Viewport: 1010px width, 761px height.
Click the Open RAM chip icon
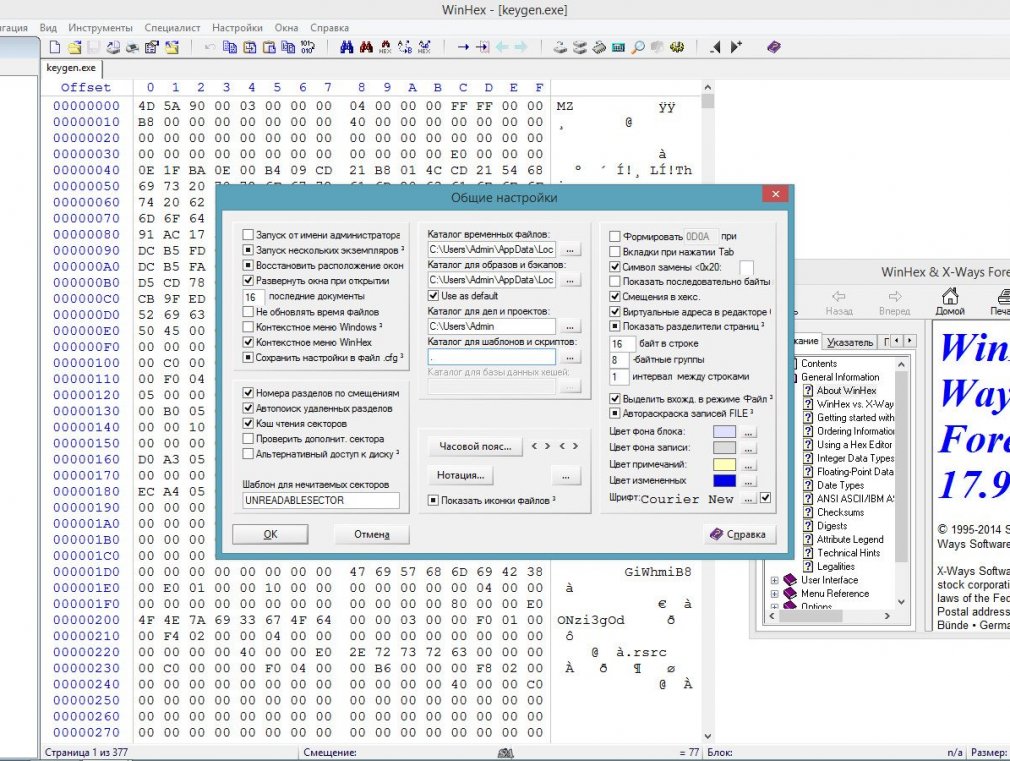click(599, 47)
